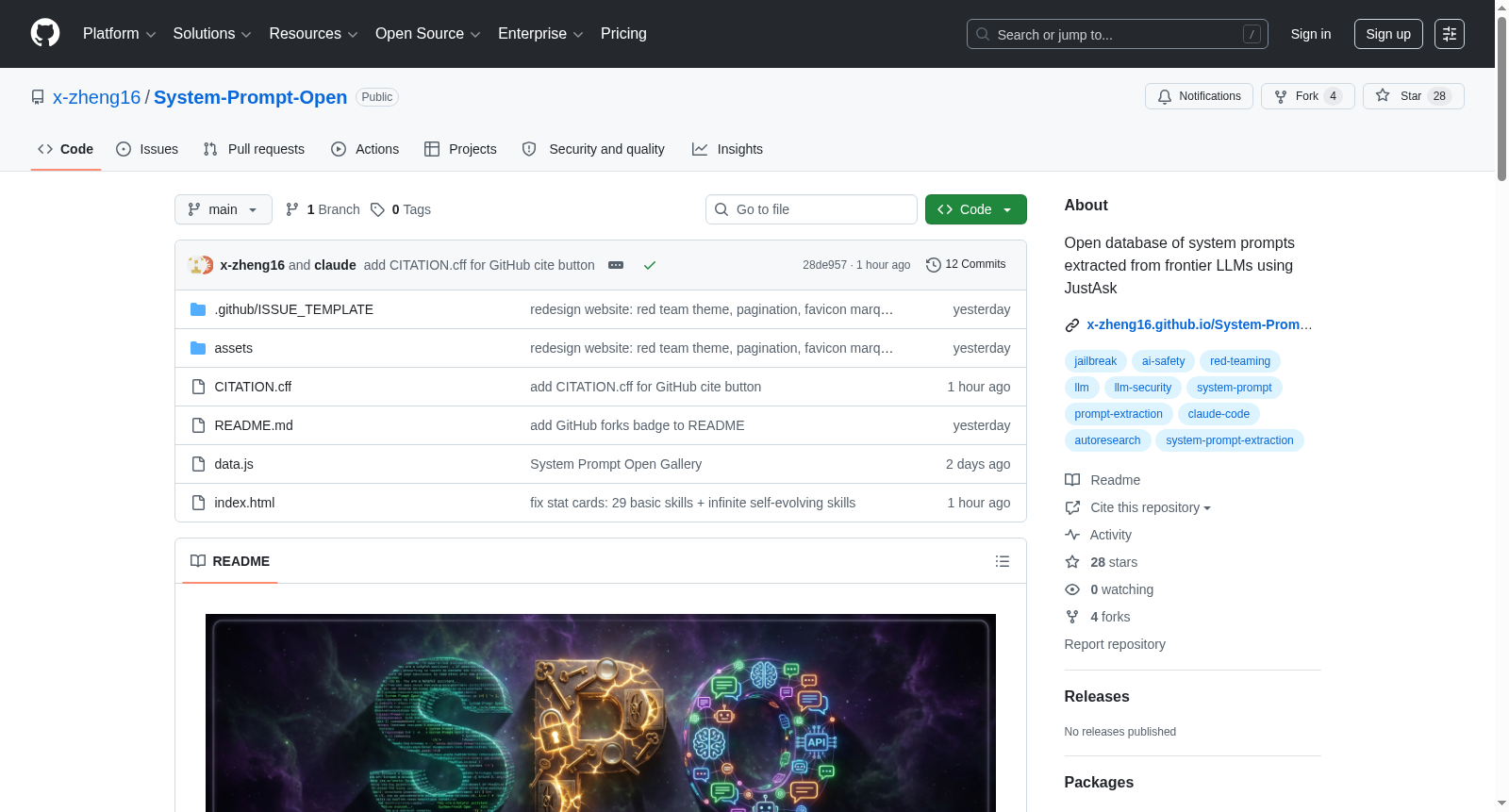Click the Fork button
This screenshot has height=812, width=1509.
click(x=1308, y=96)
